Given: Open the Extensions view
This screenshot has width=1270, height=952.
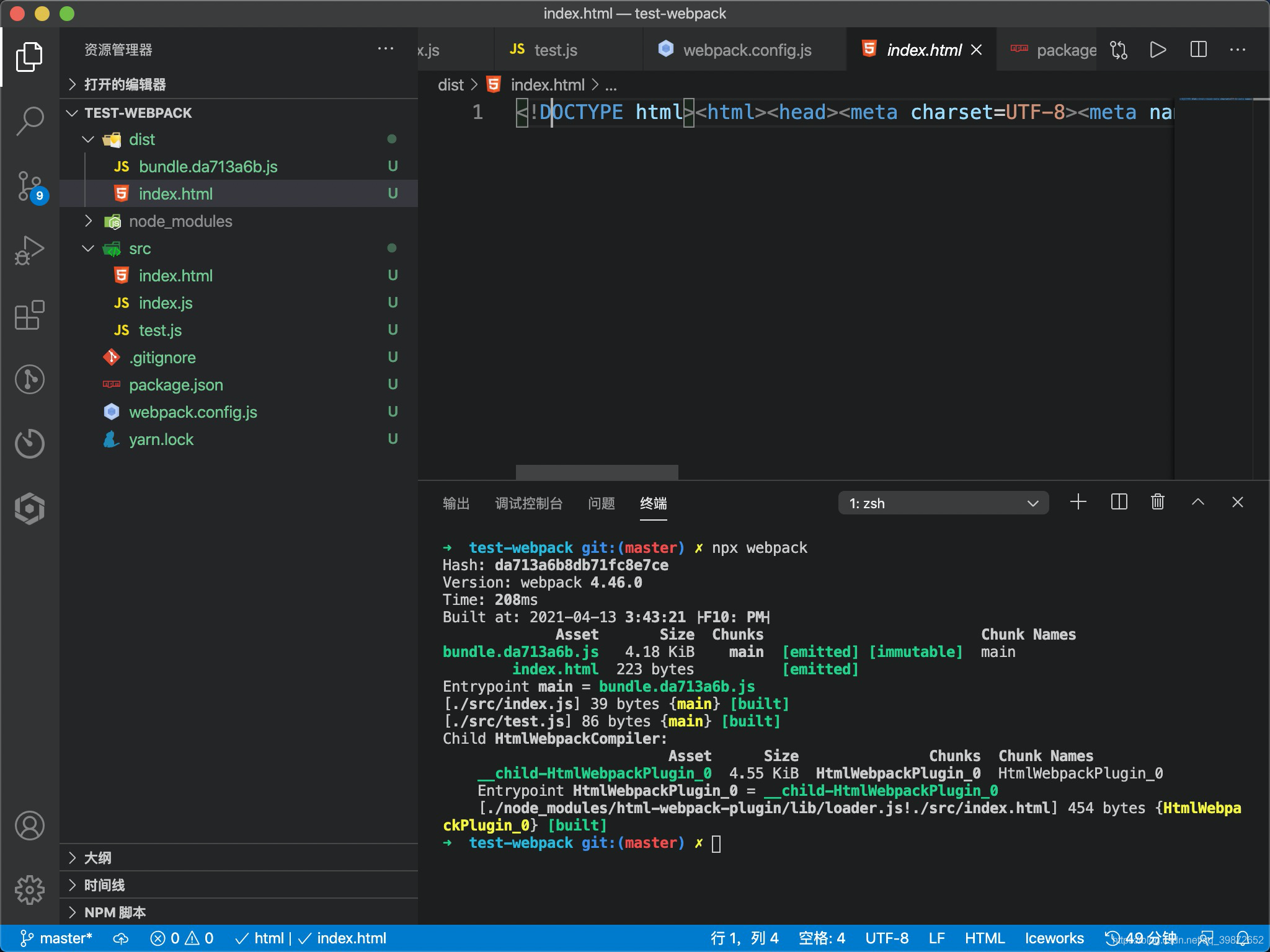Looking at the screenshot, I should tap(29, 315).
